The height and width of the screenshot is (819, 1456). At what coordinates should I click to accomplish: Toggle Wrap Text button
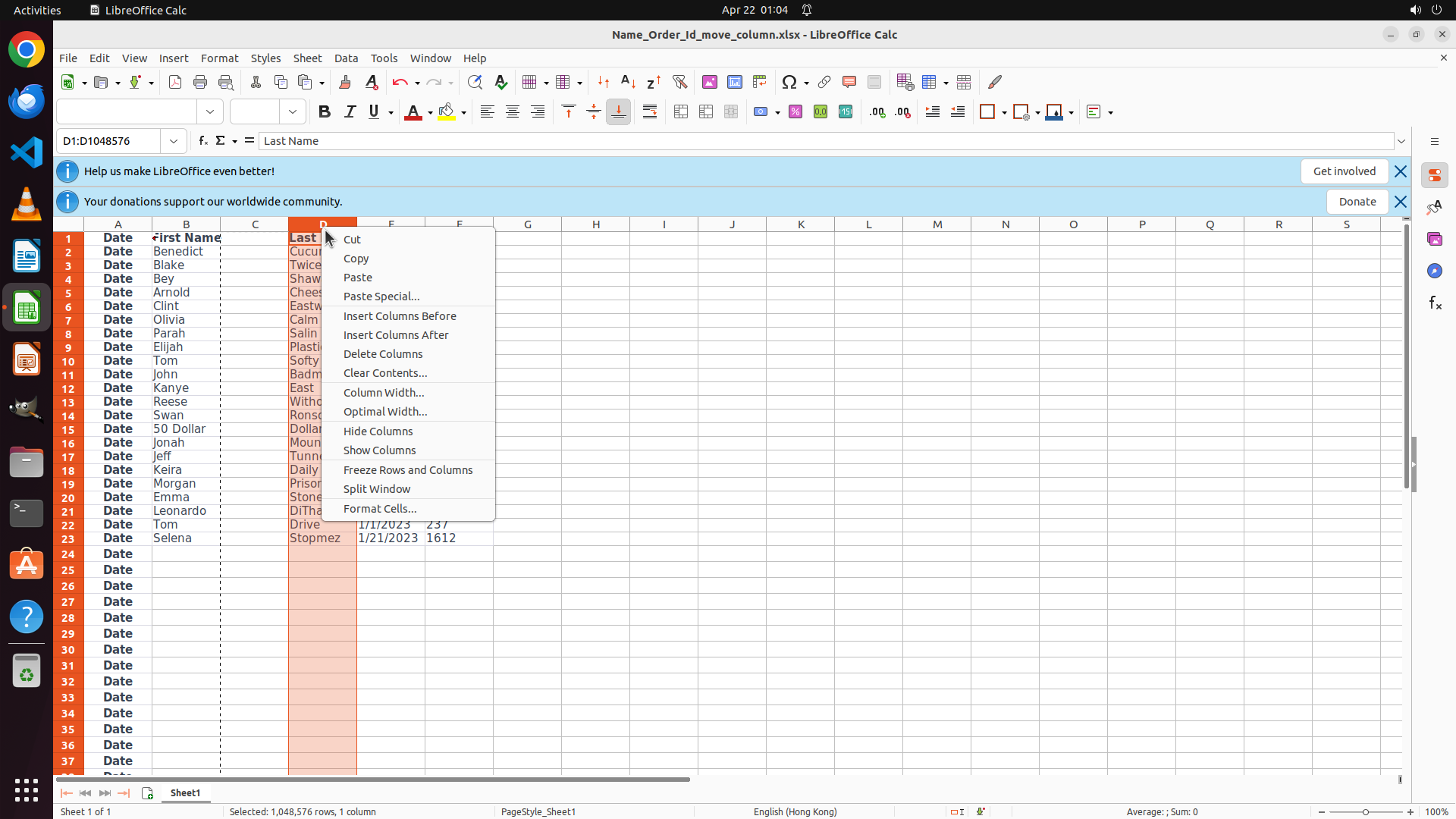pos(650,112)
